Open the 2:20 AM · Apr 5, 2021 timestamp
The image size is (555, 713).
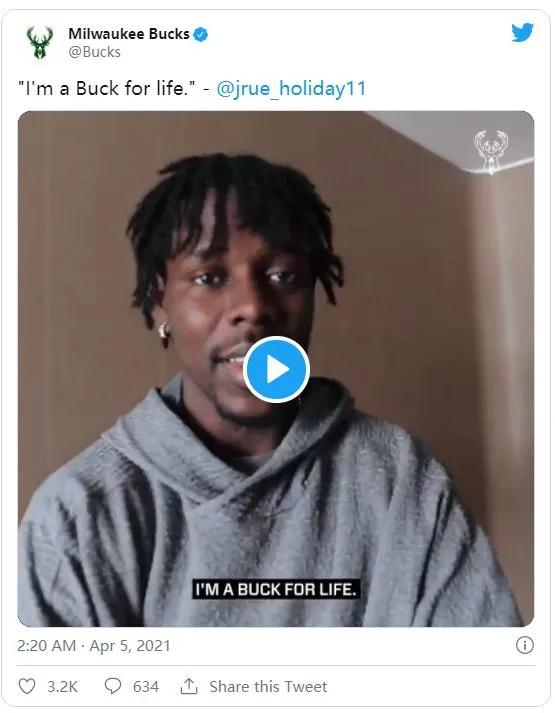[94, 646]
